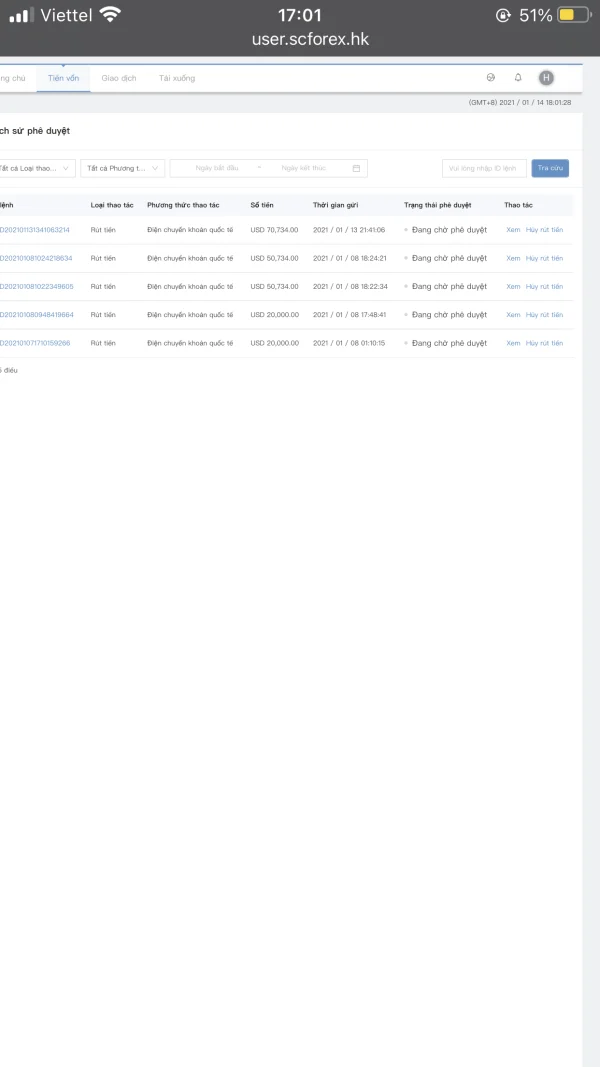Tap the Wi-Fi icon in status bar

pos(110,14)
